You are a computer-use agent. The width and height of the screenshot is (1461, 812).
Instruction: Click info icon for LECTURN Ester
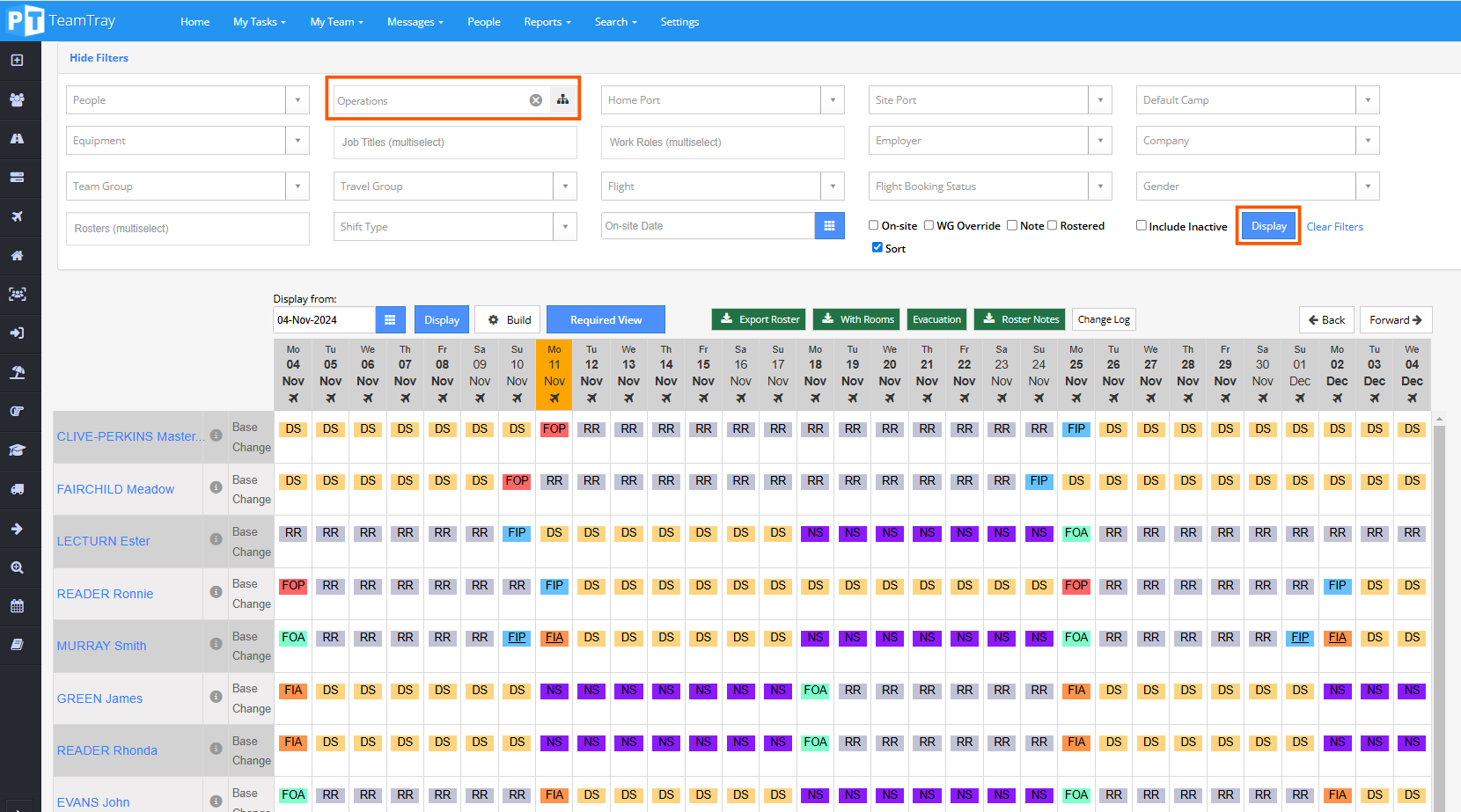click(x=216, y=539)
